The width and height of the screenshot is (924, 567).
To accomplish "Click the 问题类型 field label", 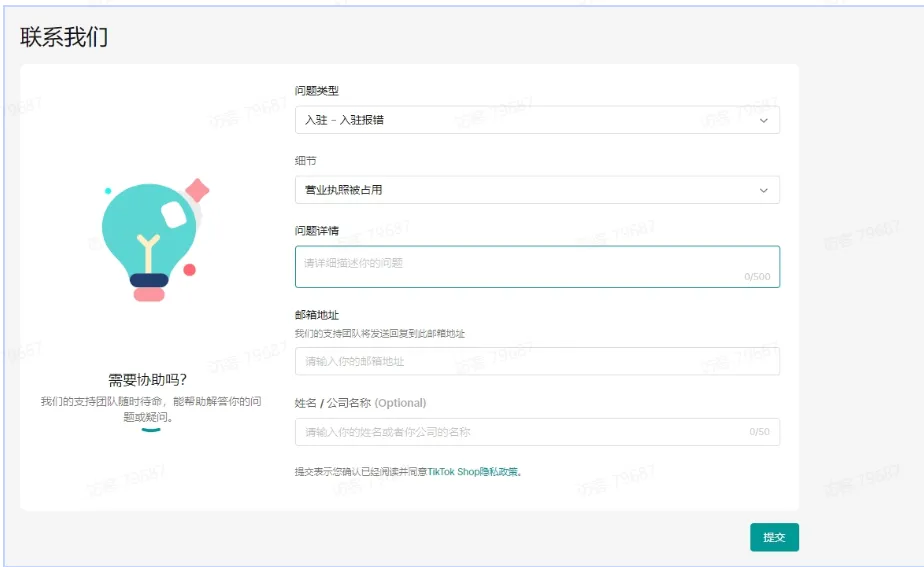I will pos(316,91).
